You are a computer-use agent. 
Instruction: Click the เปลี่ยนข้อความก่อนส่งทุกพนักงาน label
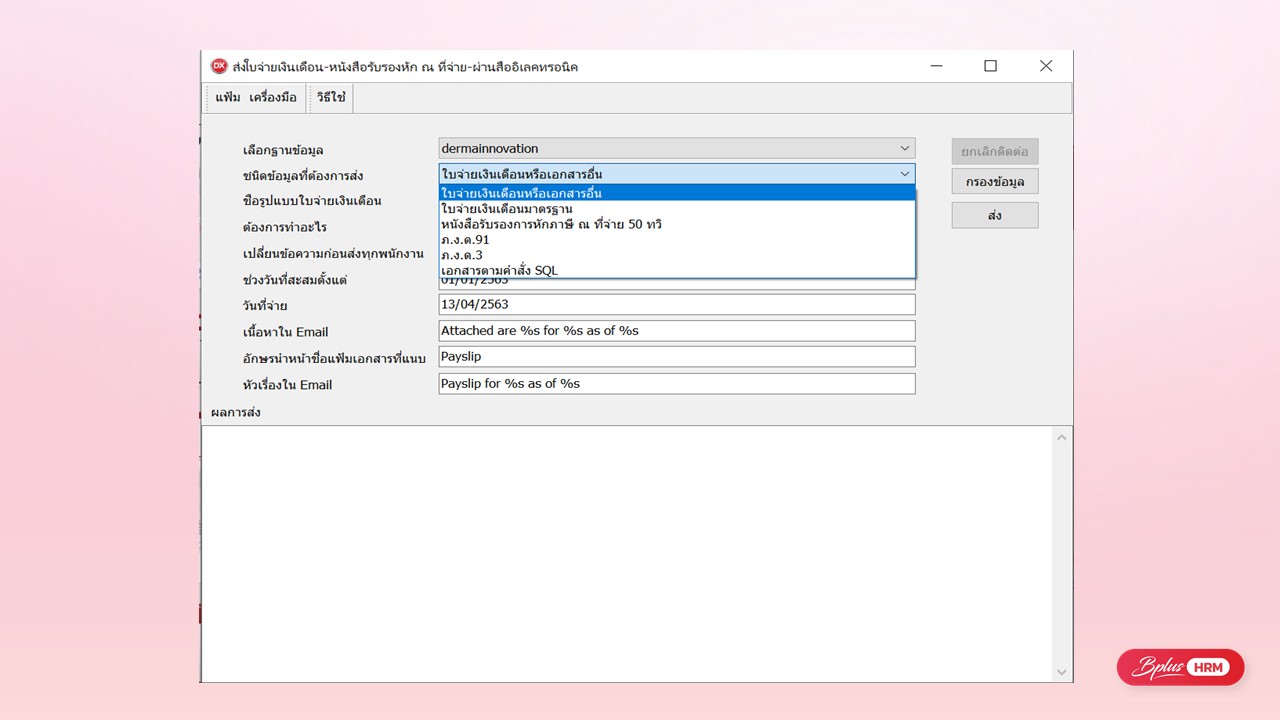coord(333,253)
